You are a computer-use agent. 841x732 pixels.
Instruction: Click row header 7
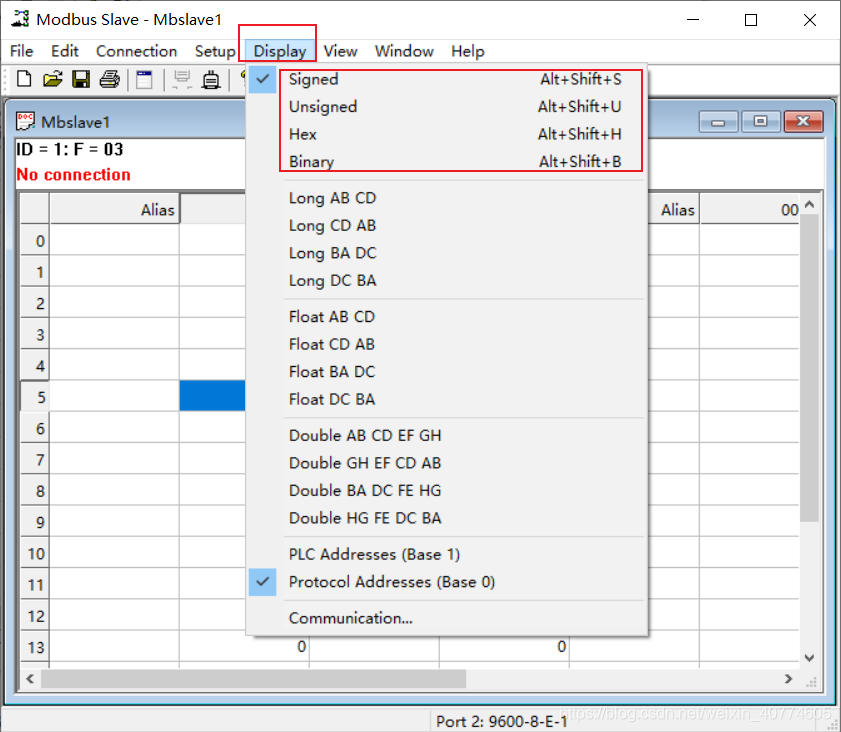35,460
